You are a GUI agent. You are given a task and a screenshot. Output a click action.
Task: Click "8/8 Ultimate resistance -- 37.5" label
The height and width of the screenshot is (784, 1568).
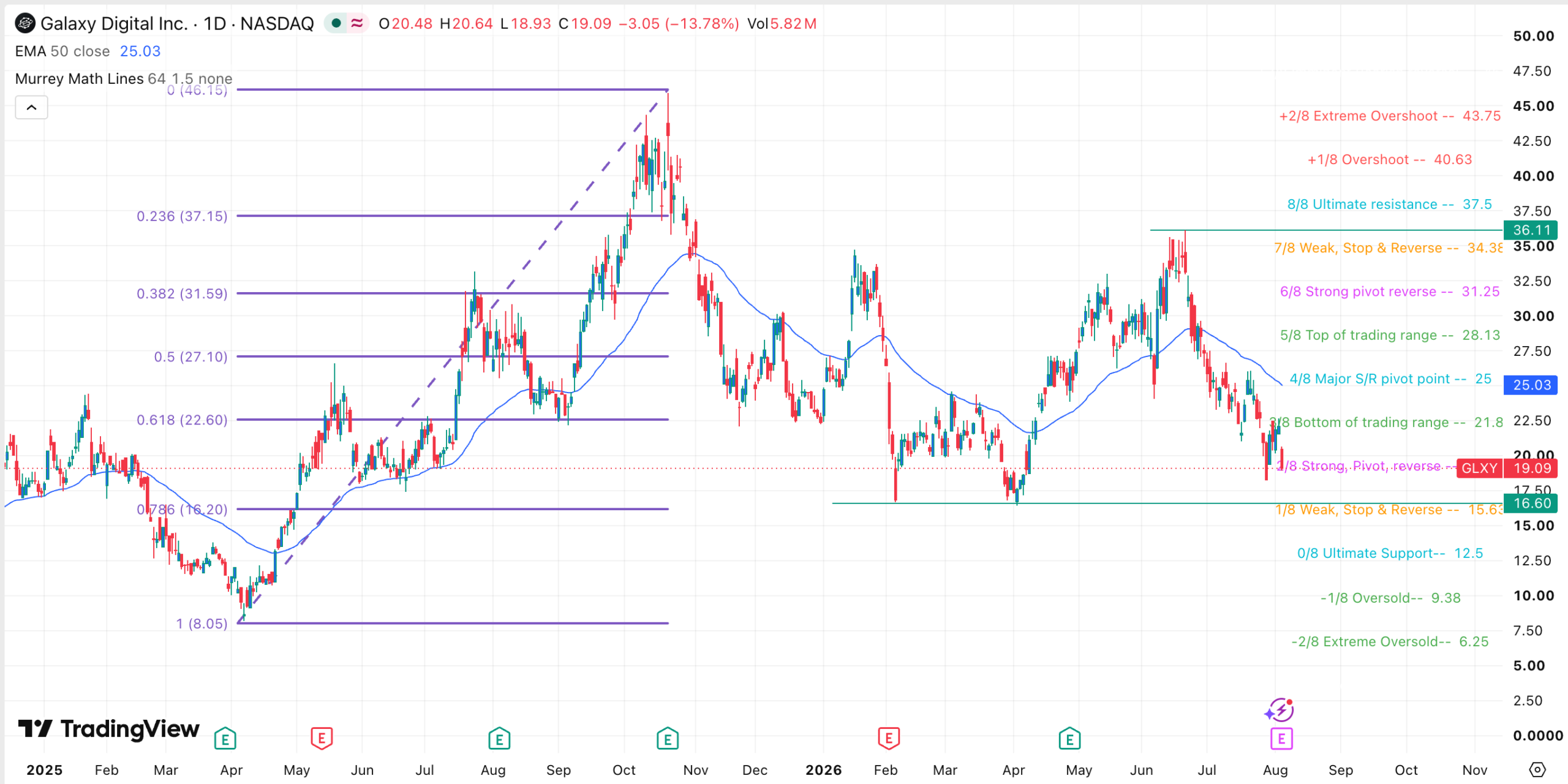click(1389, 205)
